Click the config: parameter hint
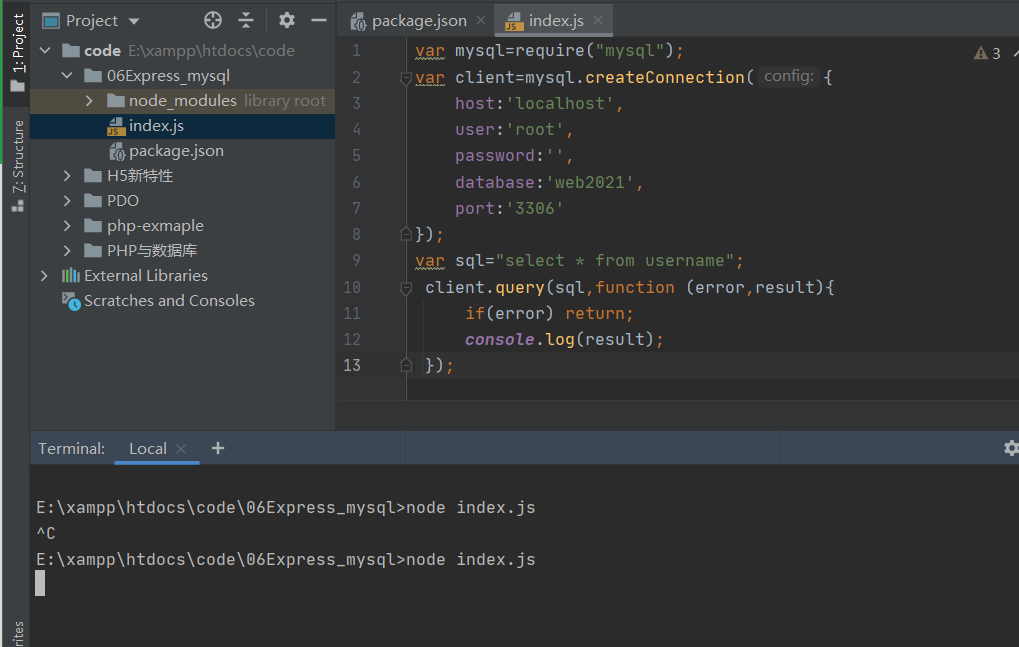Image resolution: width=1019 pixels, height=647 pixels. coord(788,76)
